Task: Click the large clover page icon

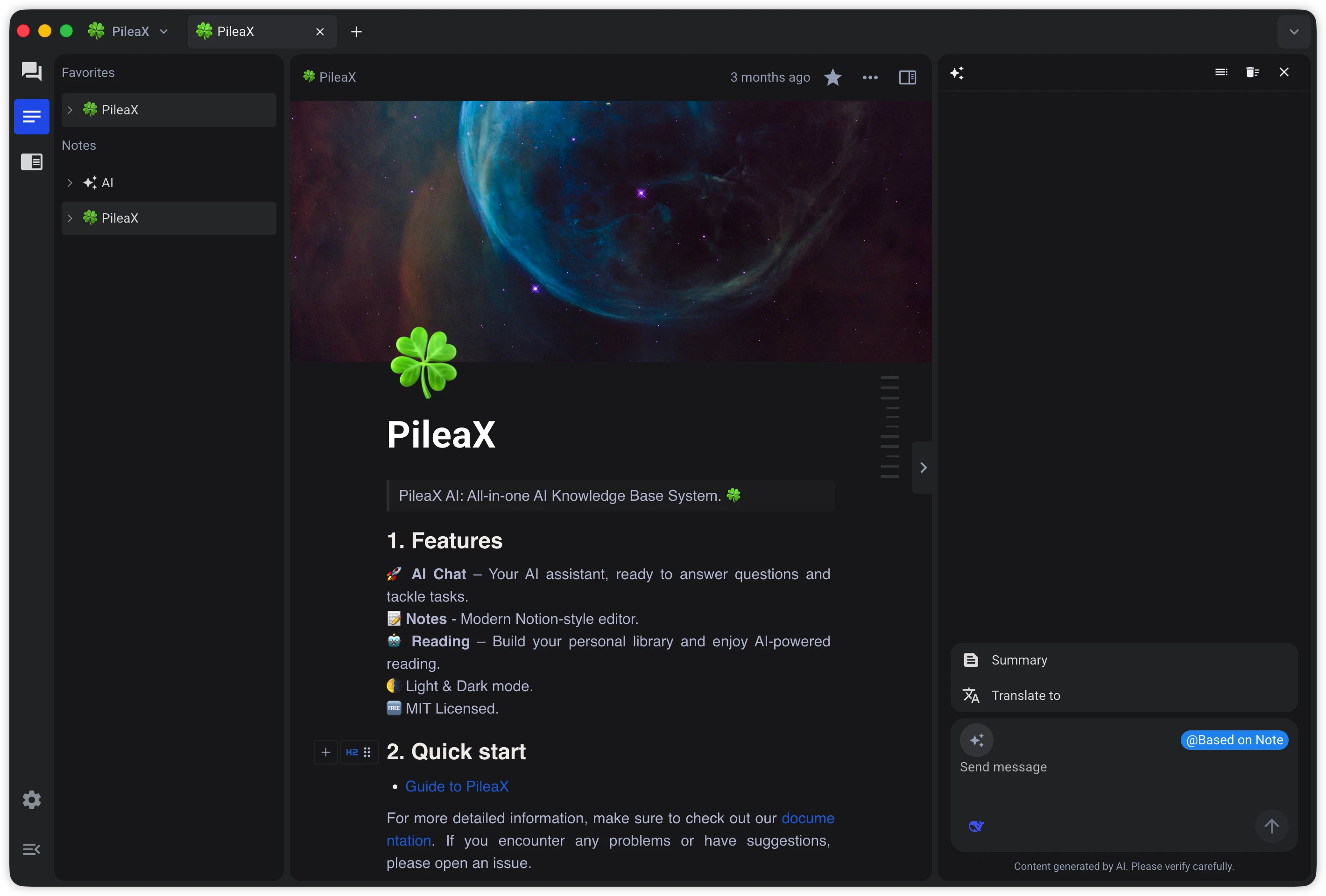Action: point(423,362)
